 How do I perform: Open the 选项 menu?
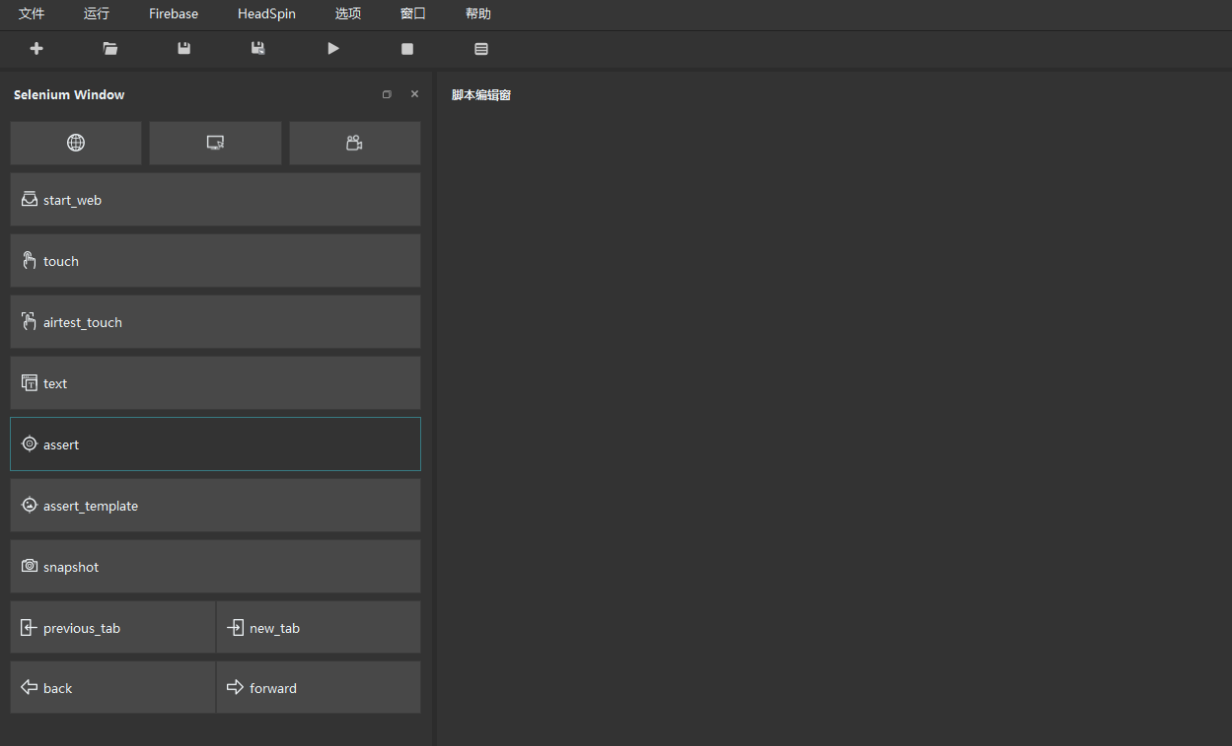pos(348,14)
